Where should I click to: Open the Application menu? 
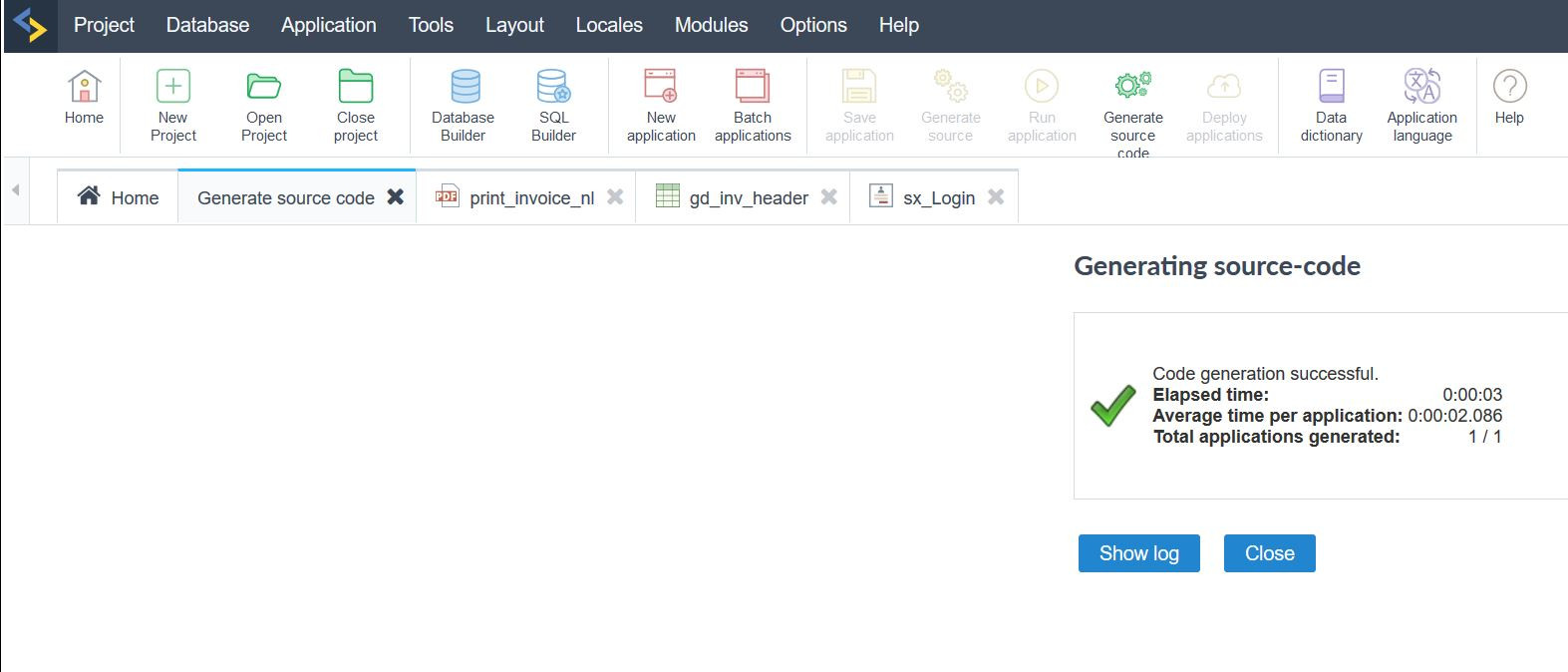(x=329, y=25)
